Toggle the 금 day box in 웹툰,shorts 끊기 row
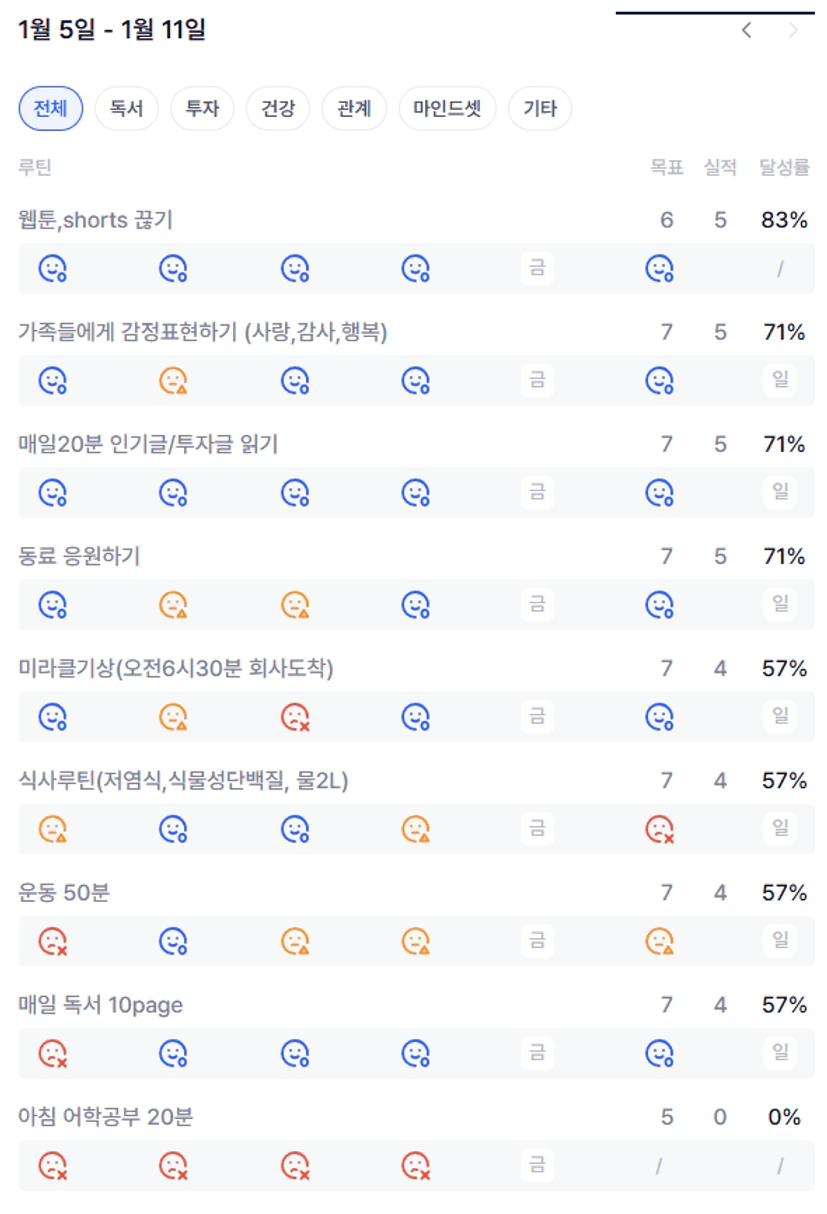Image resolution: width=827 pixels, height=1214 pixels. tap(537, 268)
